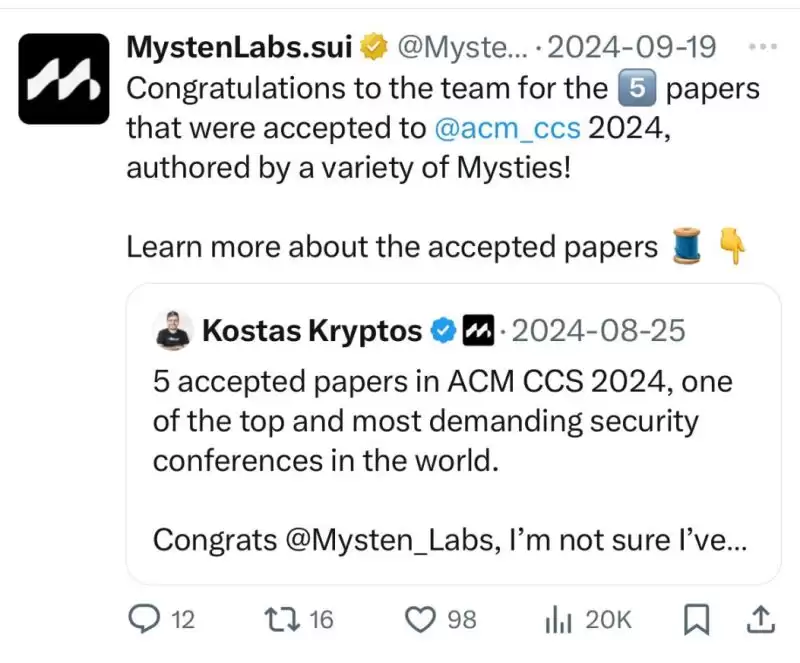Bookmark the tweet
Screen dimensions: 800x663
[698, 620]
